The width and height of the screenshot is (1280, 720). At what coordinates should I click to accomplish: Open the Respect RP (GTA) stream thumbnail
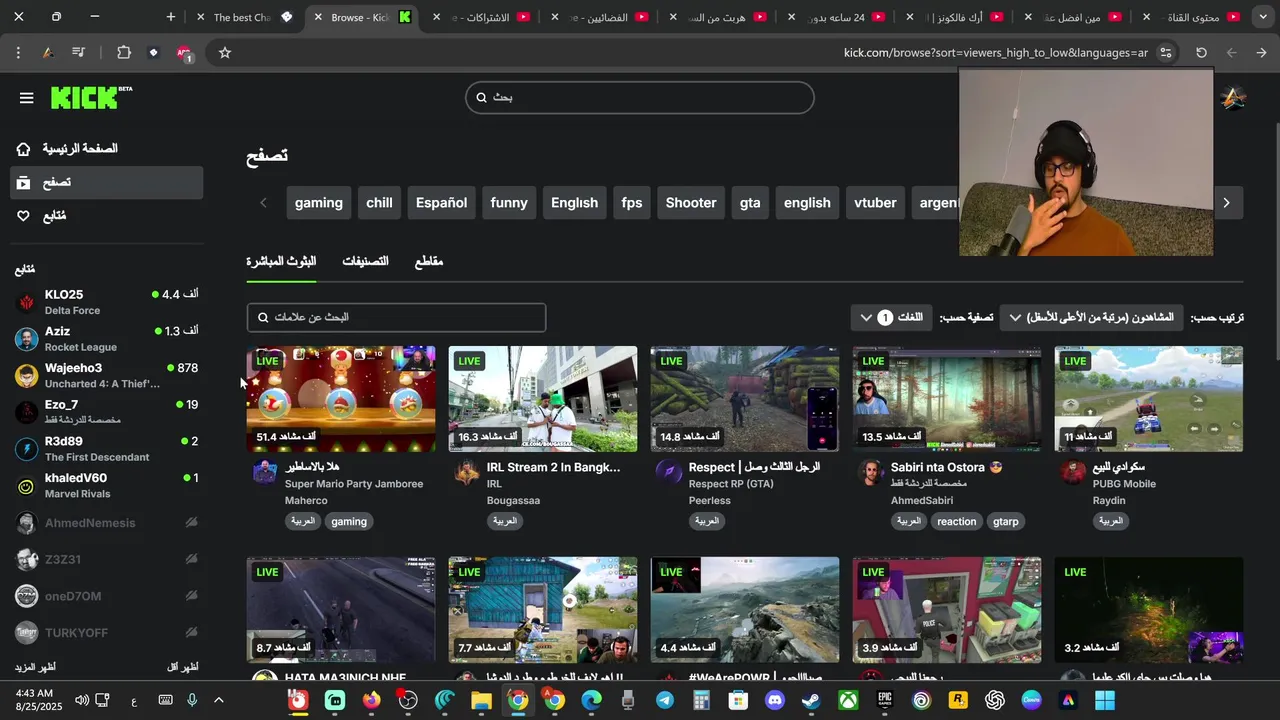tap(745, 399)
